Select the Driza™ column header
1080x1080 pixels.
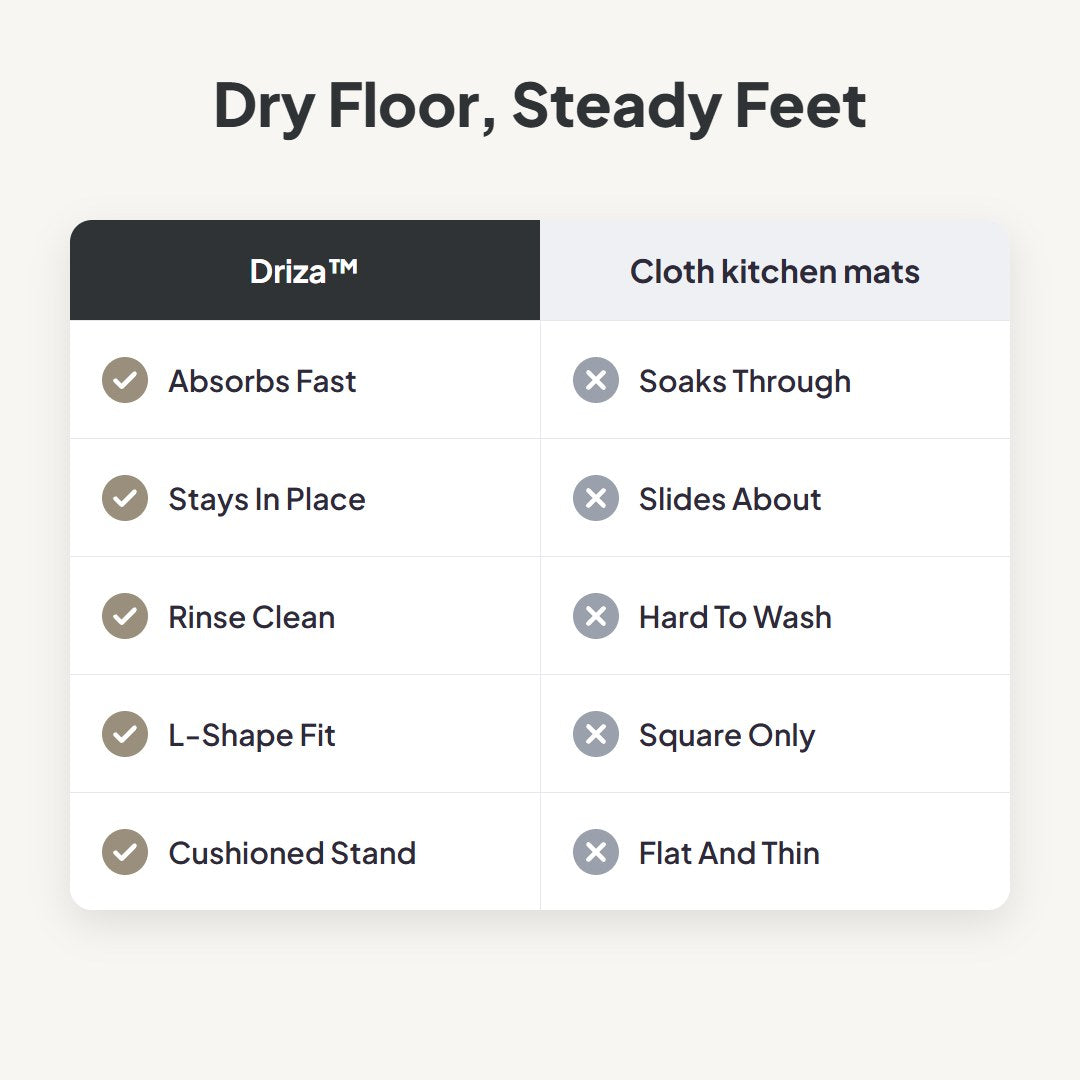pos(304,270)
